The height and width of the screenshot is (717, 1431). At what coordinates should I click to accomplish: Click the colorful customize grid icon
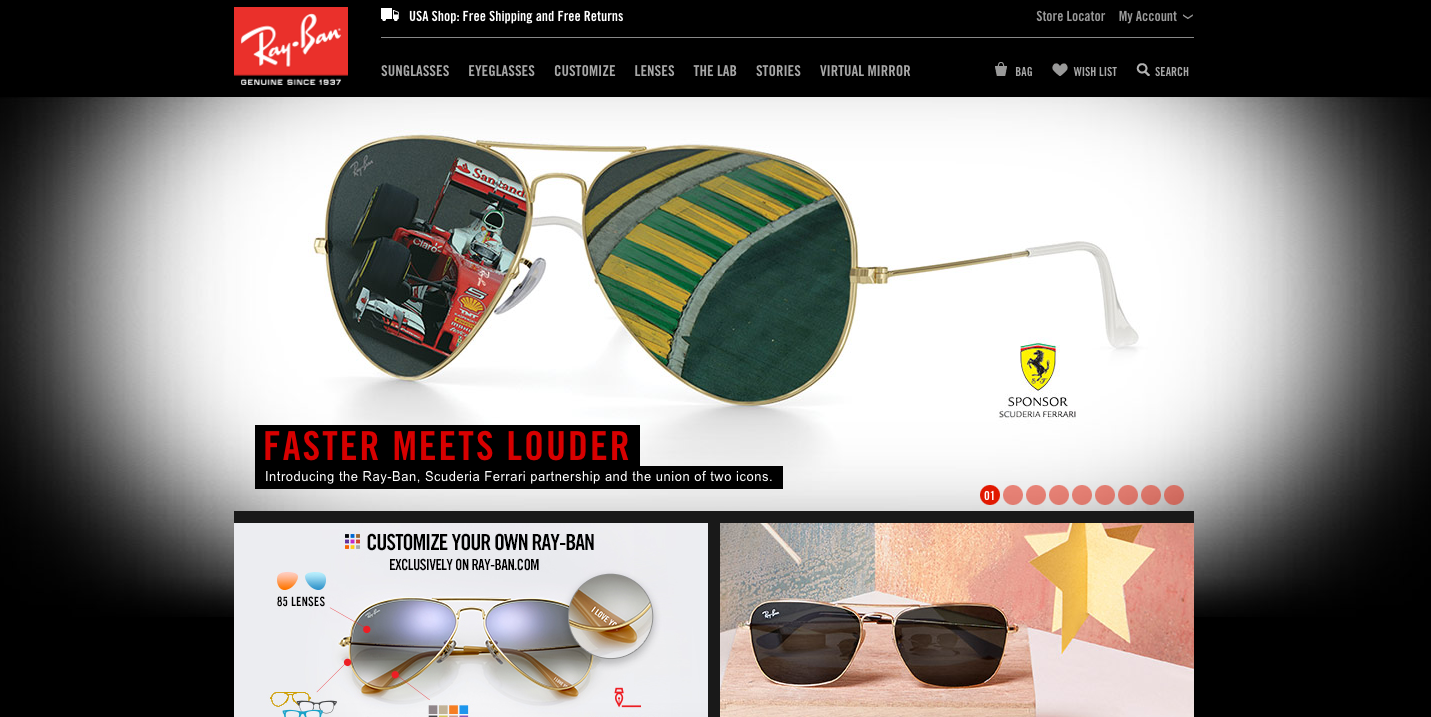(352, 541)
